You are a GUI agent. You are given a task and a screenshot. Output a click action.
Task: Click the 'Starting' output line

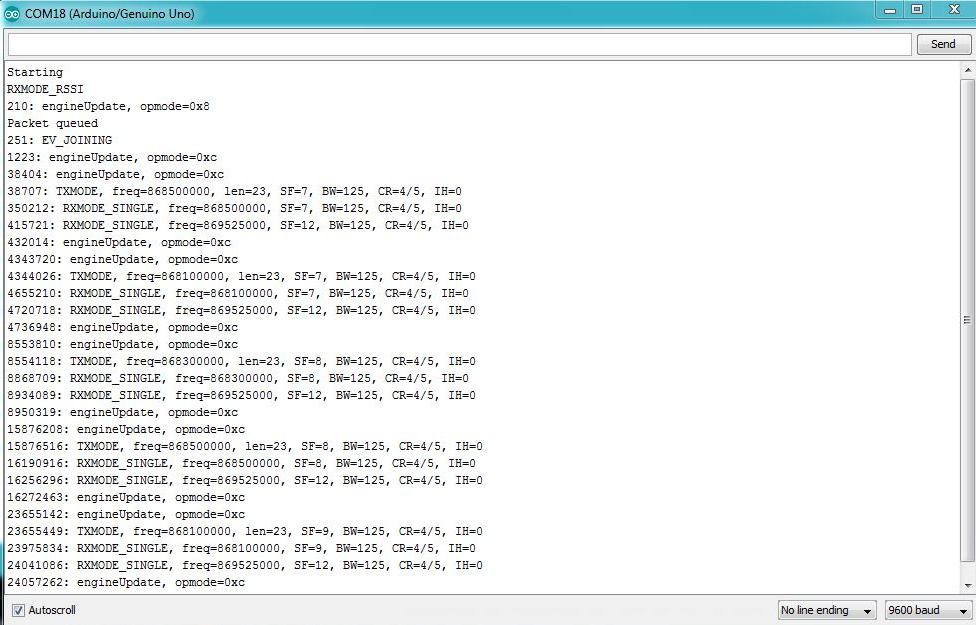point(35,72)
